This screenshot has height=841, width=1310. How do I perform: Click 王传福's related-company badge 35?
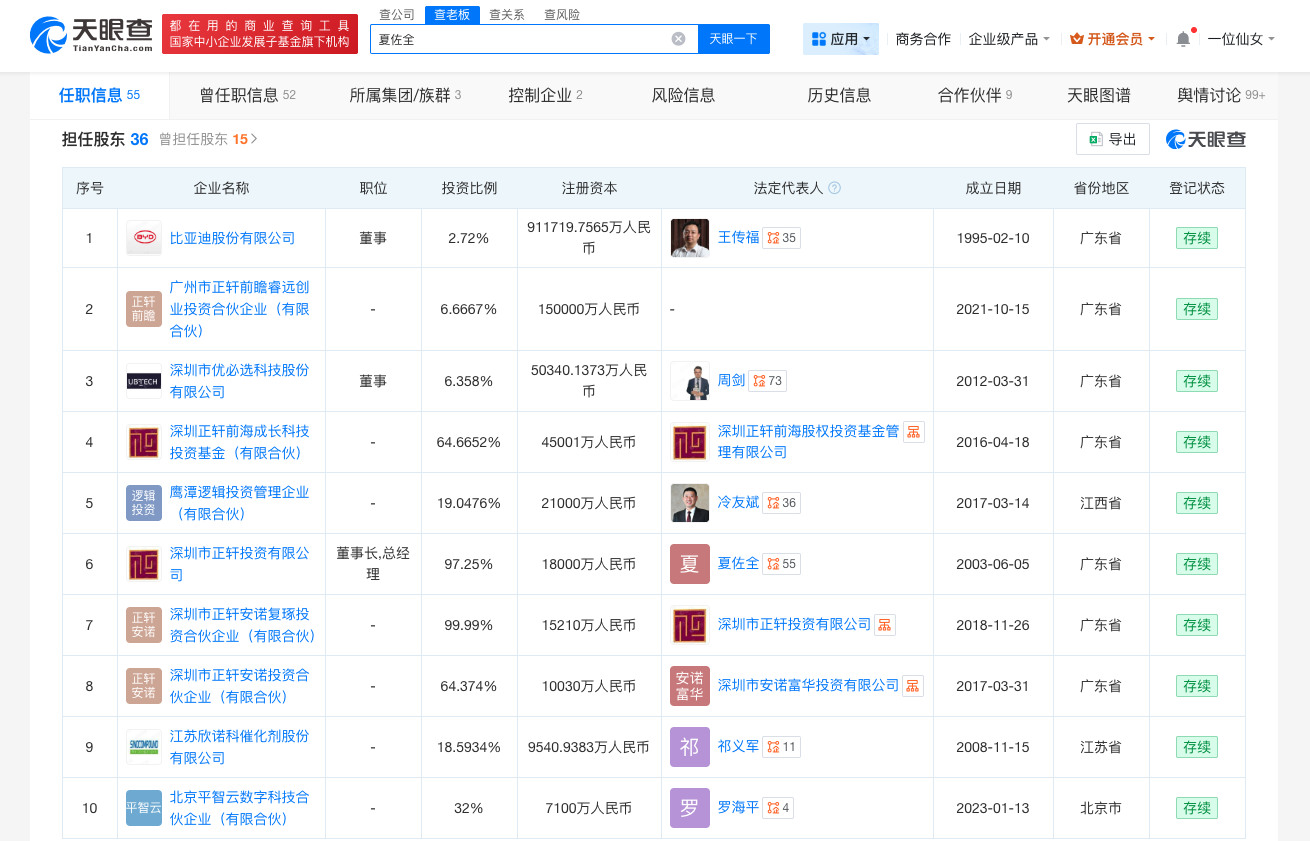(x=781, y=238)
